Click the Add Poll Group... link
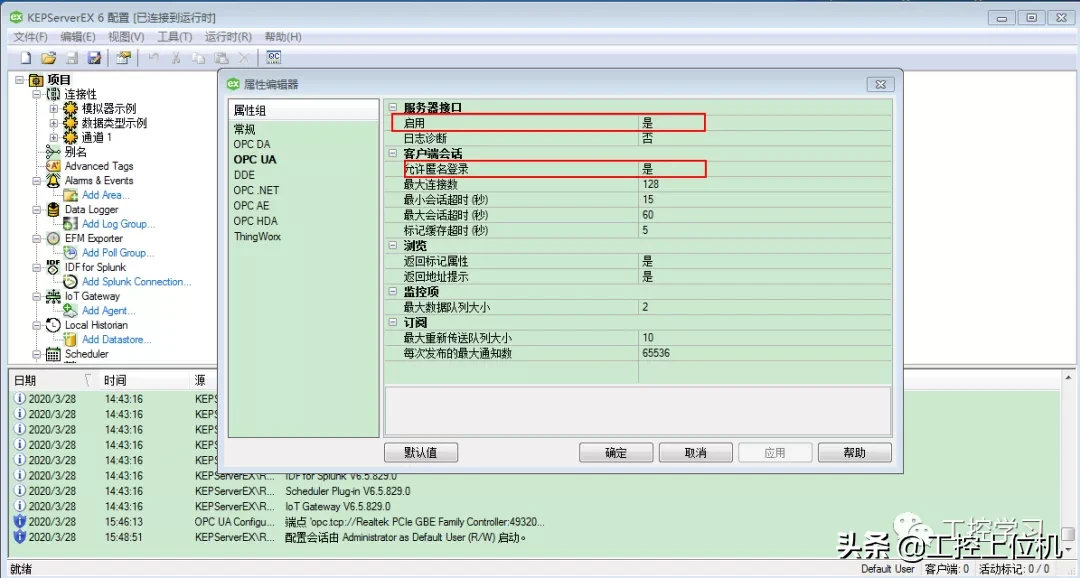Screen dimensions: 1080x578 (118, 253)
